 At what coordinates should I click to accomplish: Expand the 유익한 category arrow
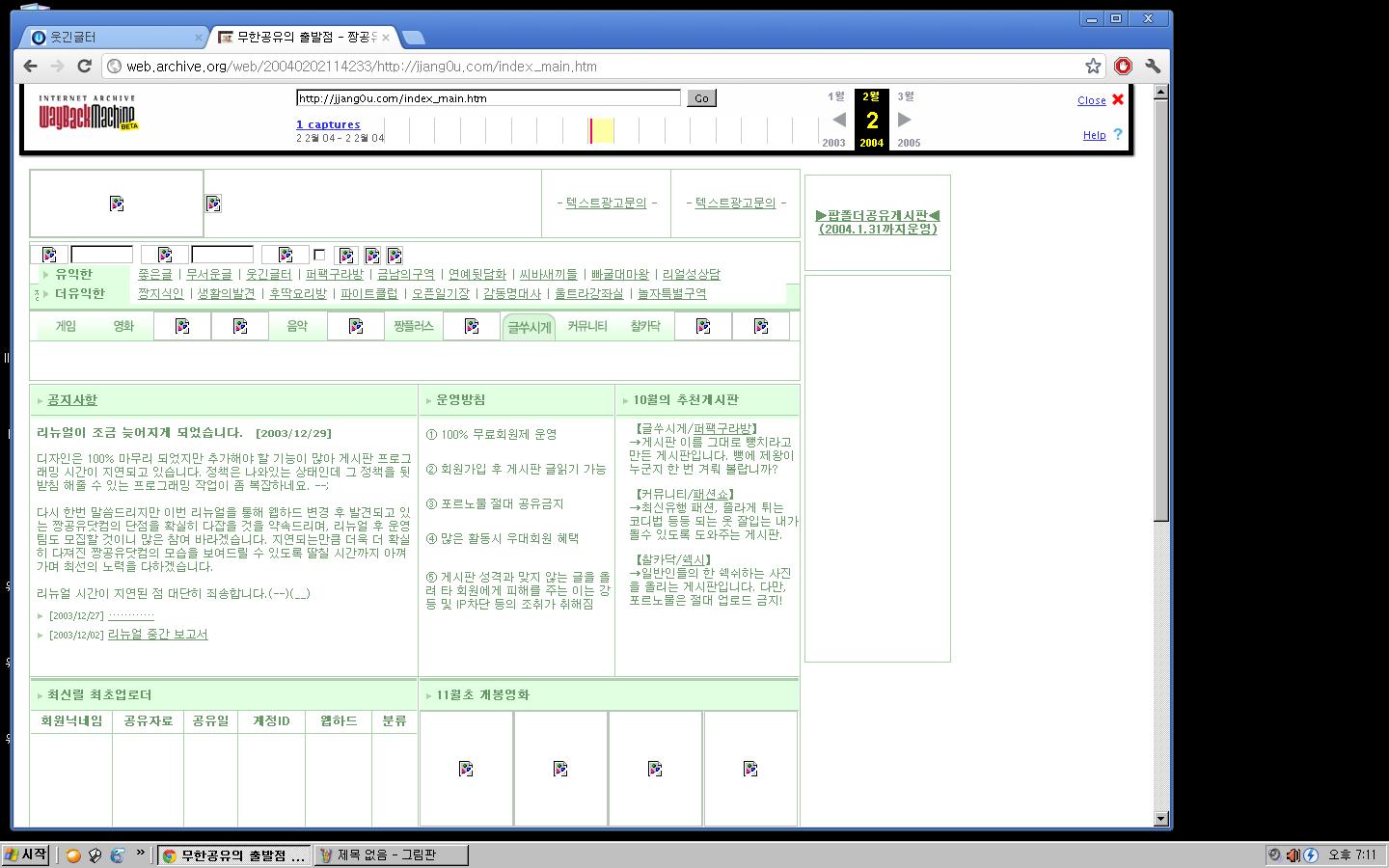click(x=45, y=274)
